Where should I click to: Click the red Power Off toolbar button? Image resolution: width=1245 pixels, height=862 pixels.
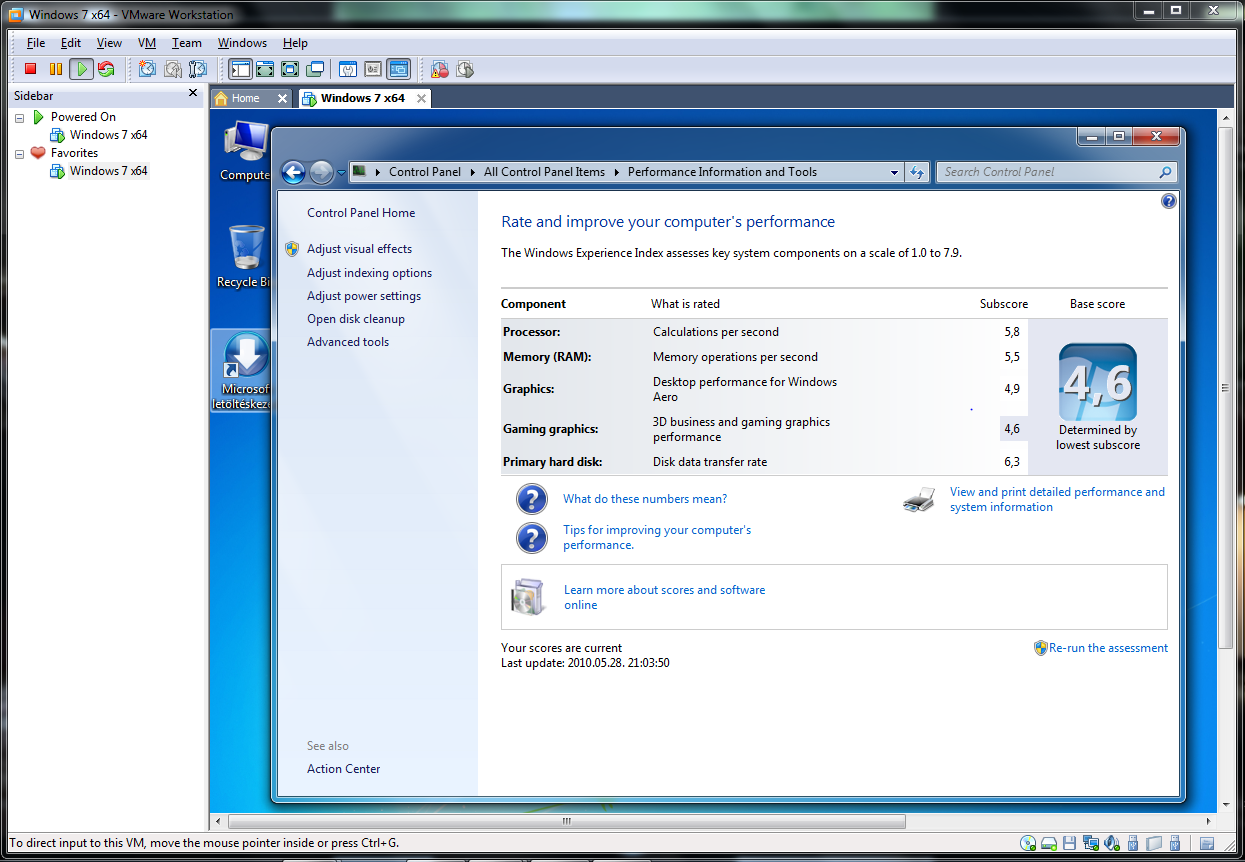[x=31, y=69]
